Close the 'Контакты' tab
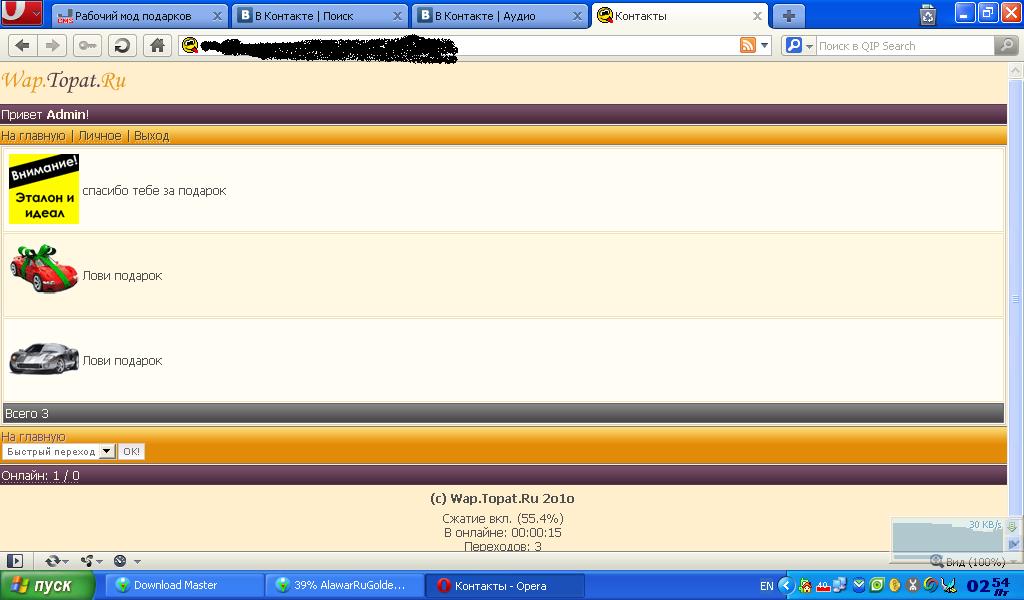This screenshot has width=1024, height=600. tap(757, 16)
